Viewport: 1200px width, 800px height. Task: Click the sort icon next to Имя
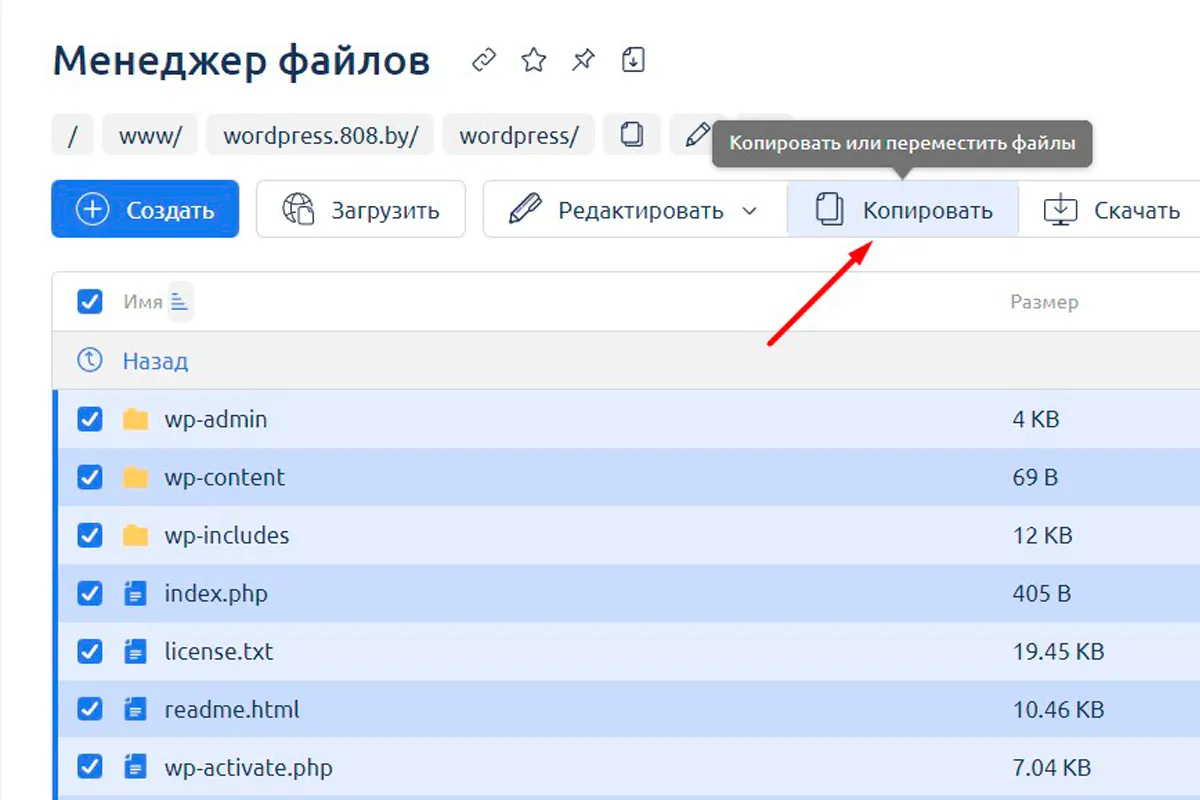pyautogui.click(x=180, y=301)
